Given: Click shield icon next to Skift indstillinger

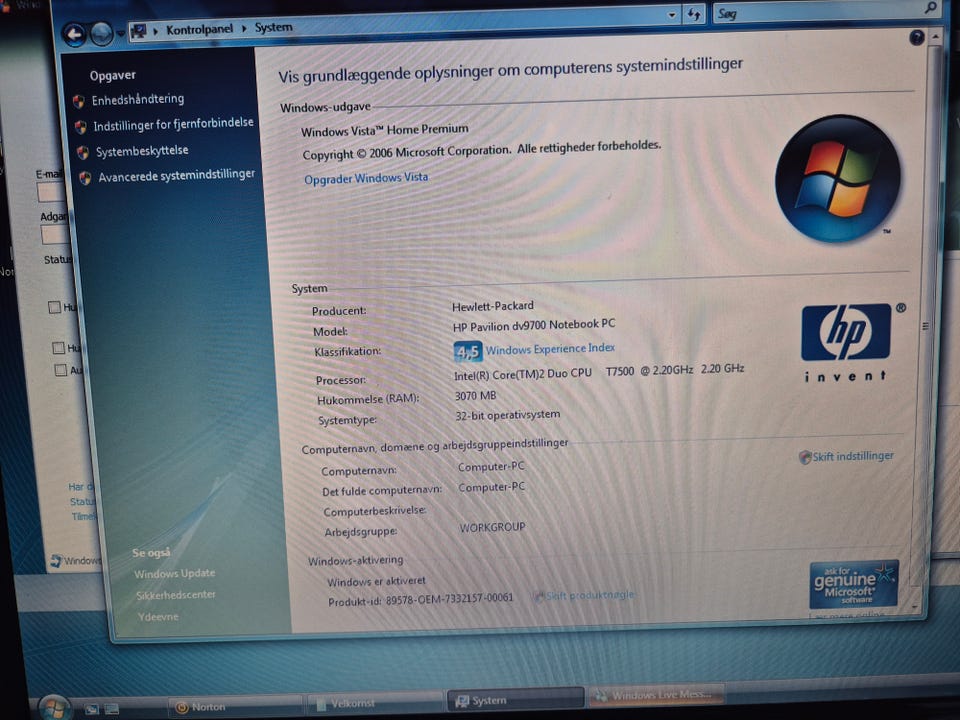Looking at the screenshot, I should click(805, 457).
